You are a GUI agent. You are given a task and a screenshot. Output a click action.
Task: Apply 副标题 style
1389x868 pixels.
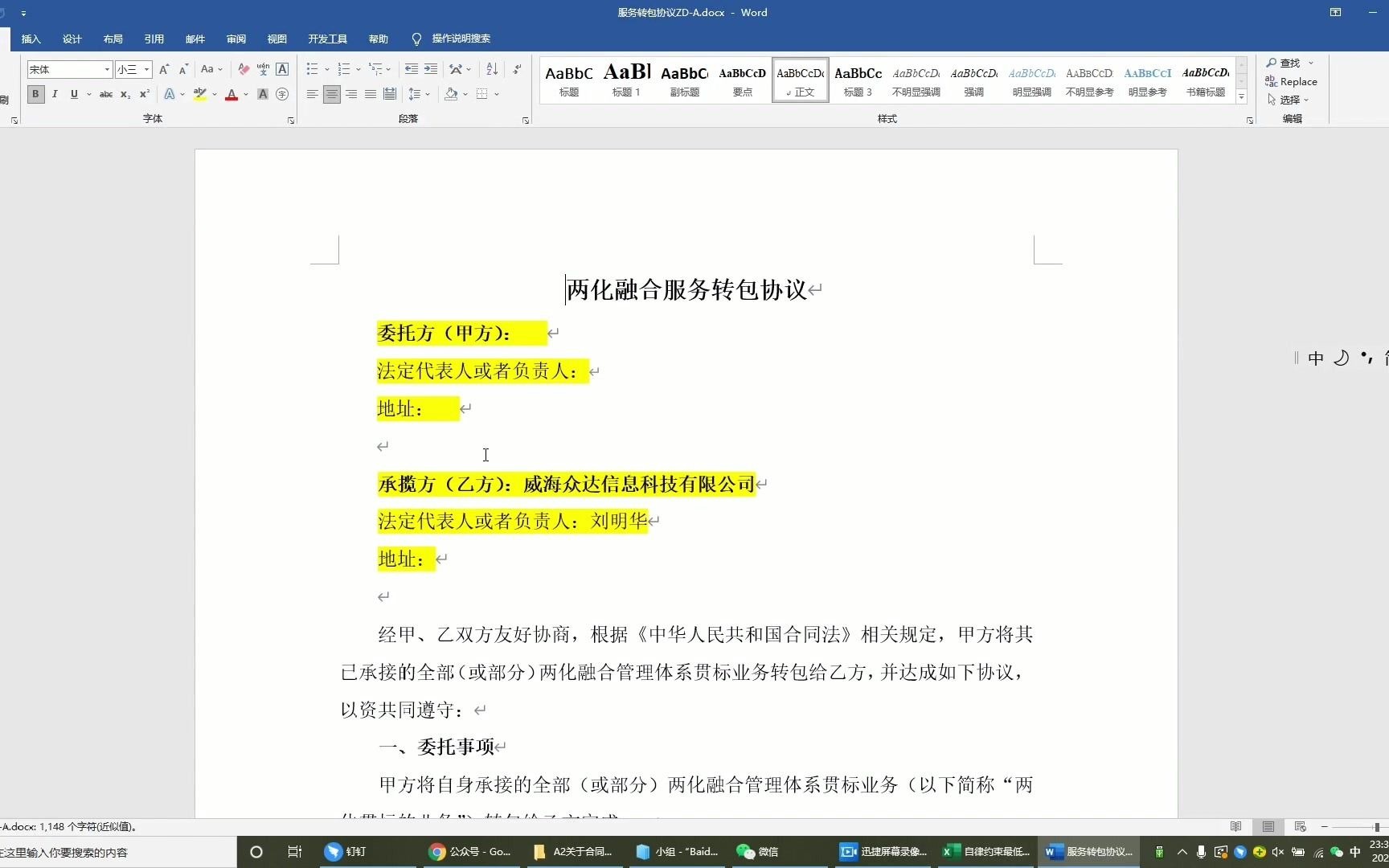tap(685, 80)
